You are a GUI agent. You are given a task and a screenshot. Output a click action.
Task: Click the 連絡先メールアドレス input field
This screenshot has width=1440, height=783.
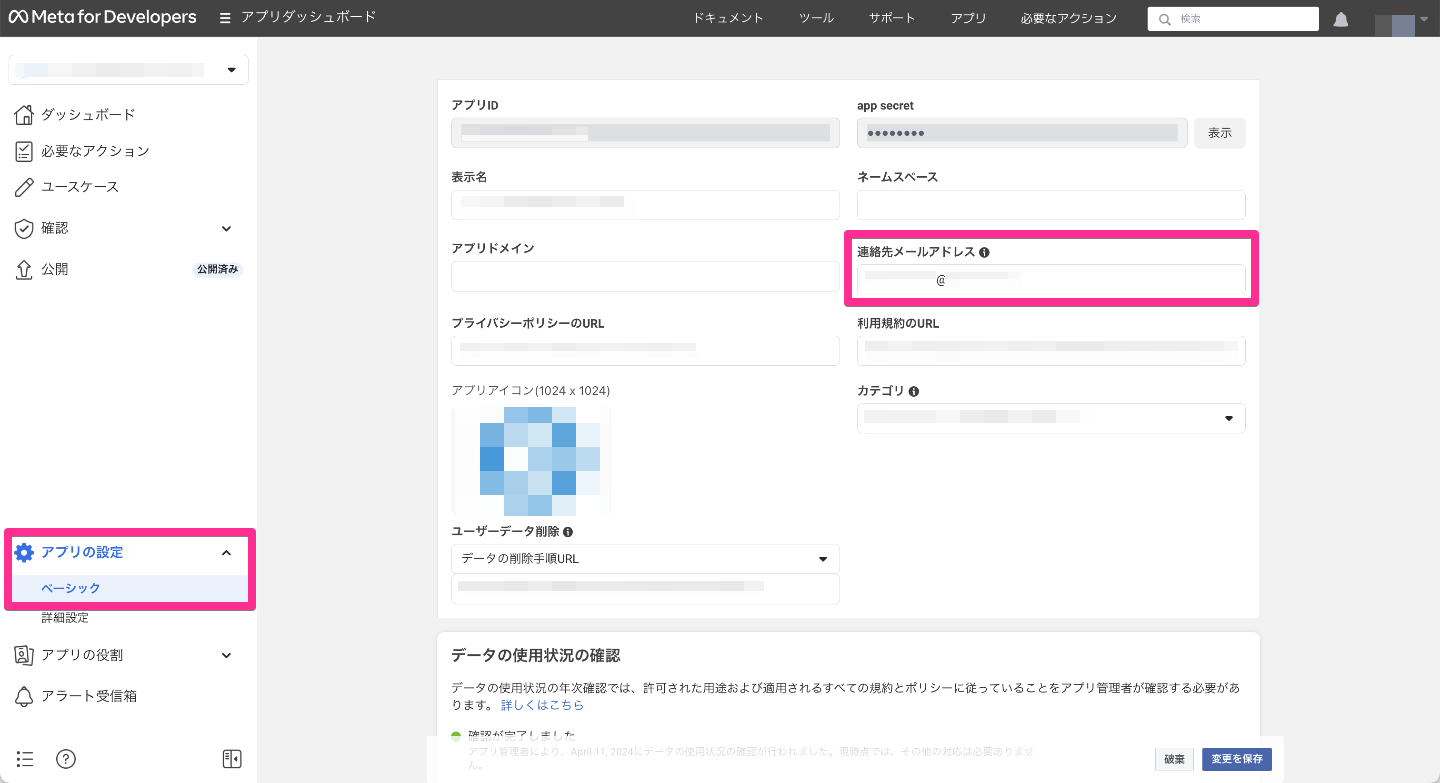tap(1051, 280)
